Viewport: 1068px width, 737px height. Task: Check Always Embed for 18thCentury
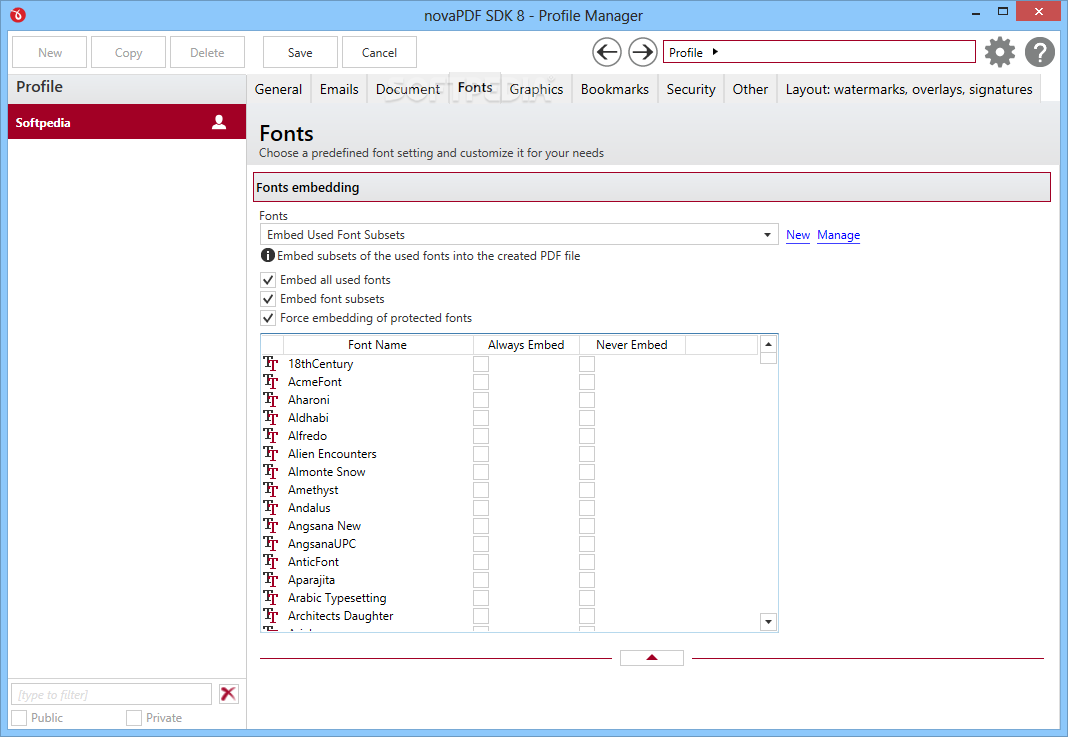(x=481, y=364)
